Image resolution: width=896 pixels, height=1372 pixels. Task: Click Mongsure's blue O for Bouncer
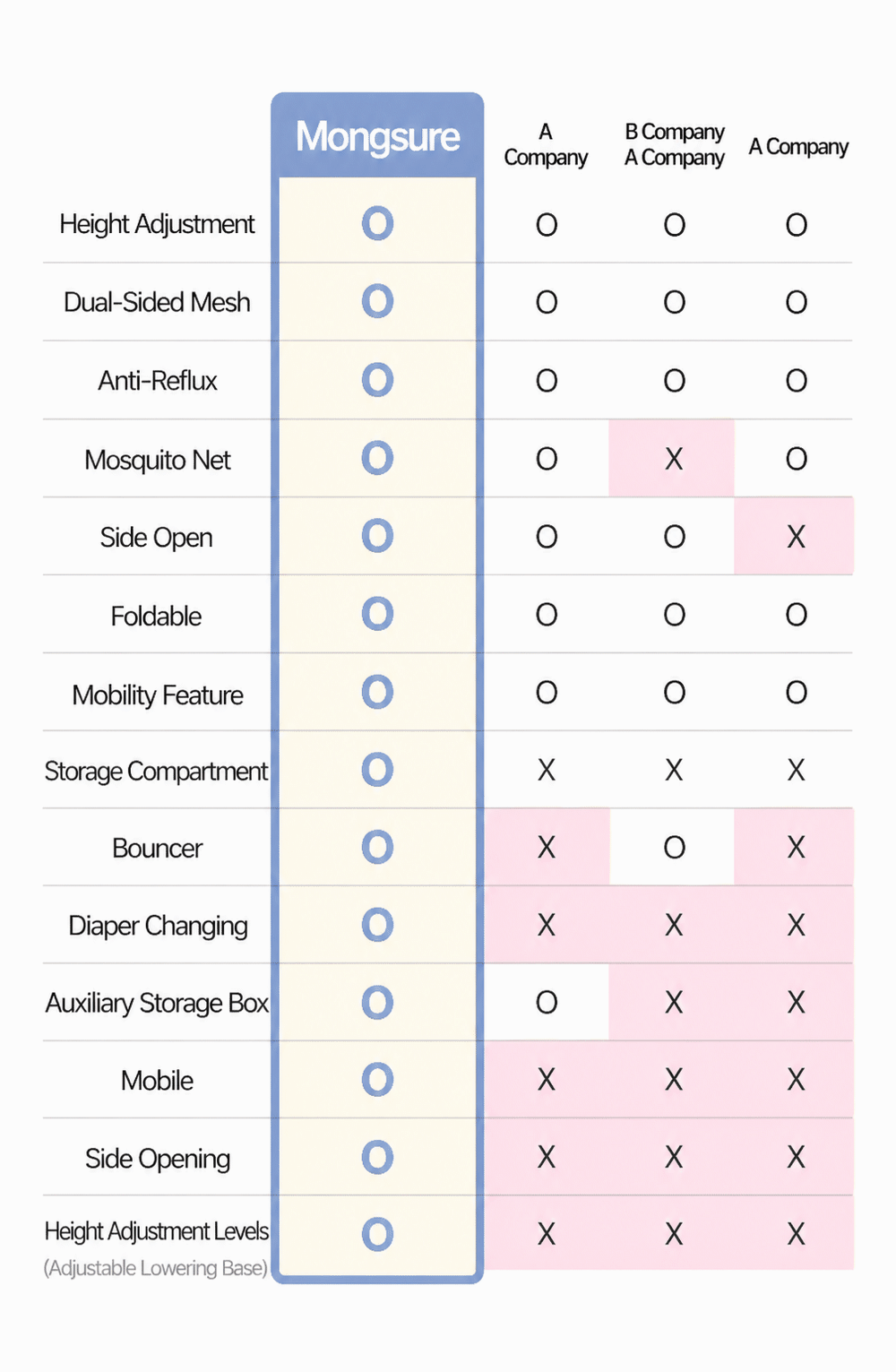pyautogui.click(x=377, y=847)
